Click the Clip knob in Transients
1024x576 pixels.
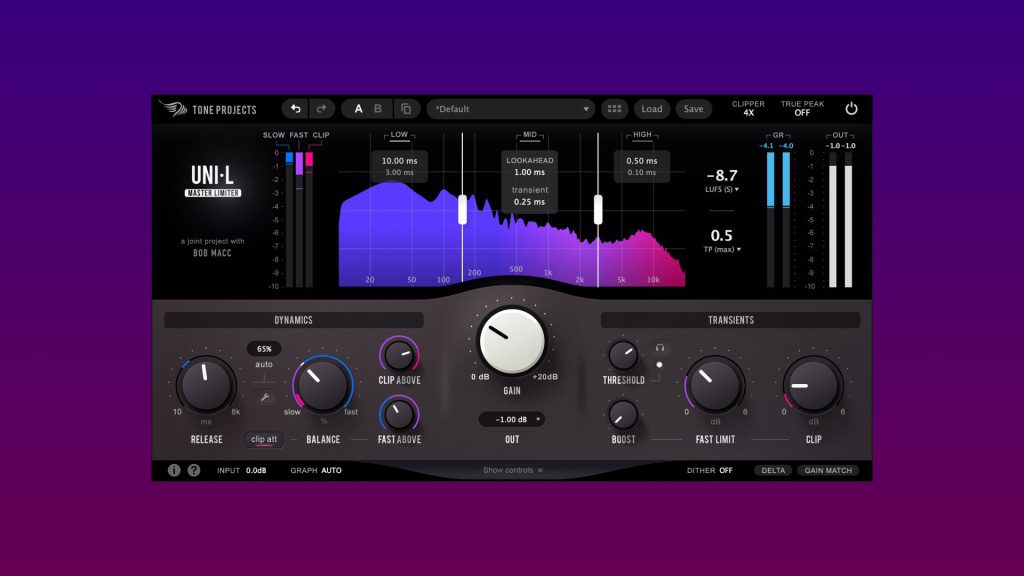click(813, 385)
